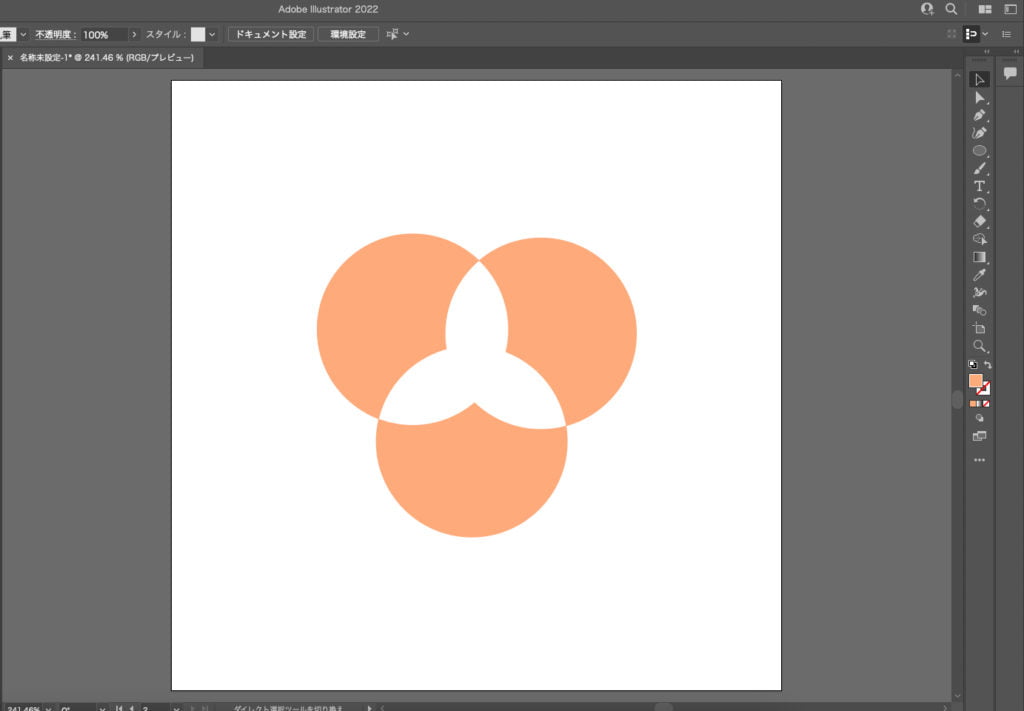This screenshot has height=711, width=1024.
Task: Select the Direct Selection tool
Action: (979, 97)
